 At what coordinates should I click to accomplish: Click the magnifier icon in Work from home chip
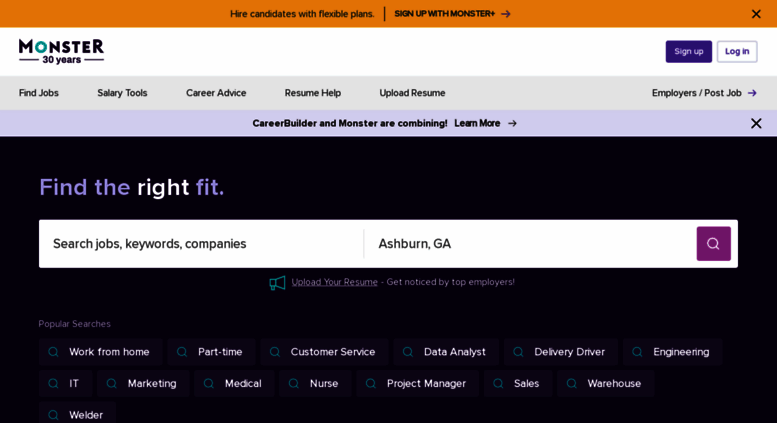tap(53, 352)
